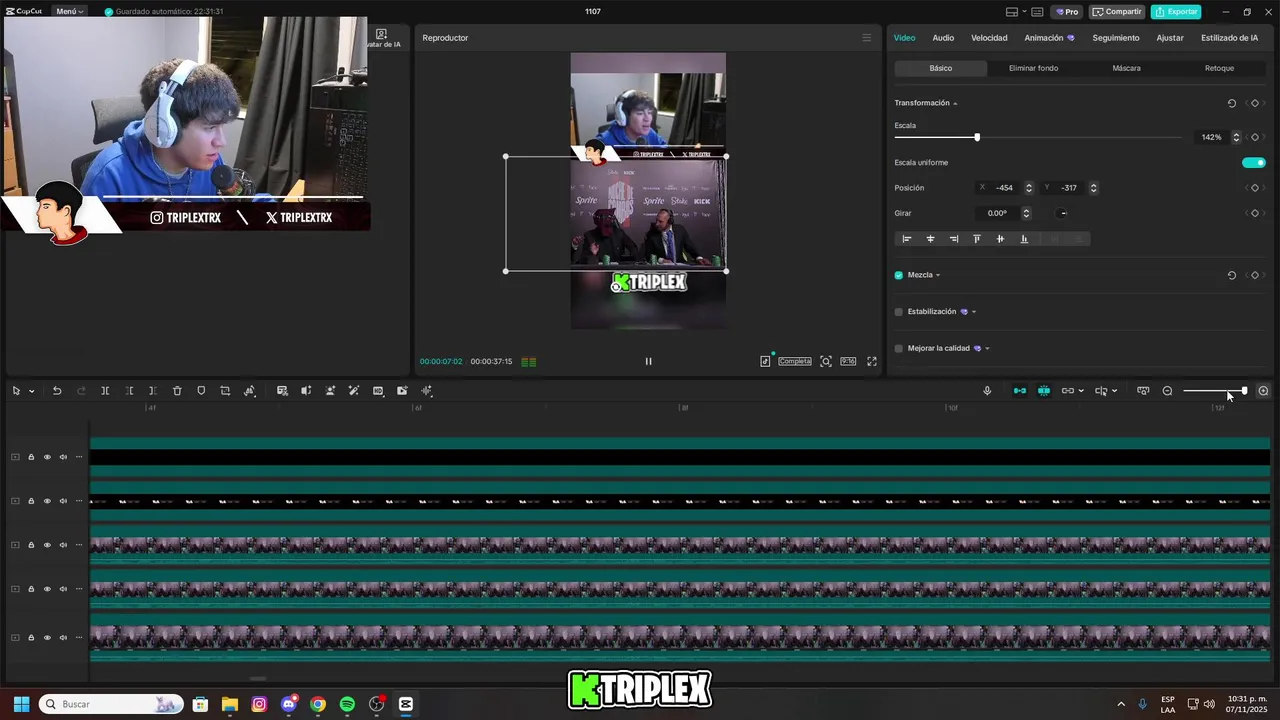
Task: Expand the Mejorar la calidad options
Action: pyautogui.click(x=987, y=348)
